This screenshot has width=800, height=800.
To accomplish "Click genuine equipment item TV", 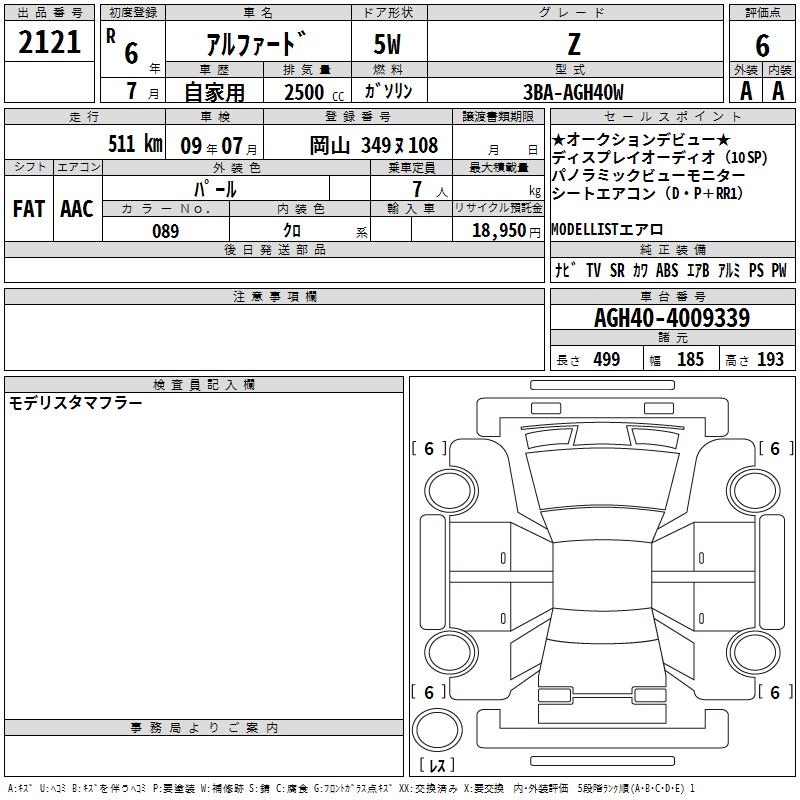I will point(593,270).
